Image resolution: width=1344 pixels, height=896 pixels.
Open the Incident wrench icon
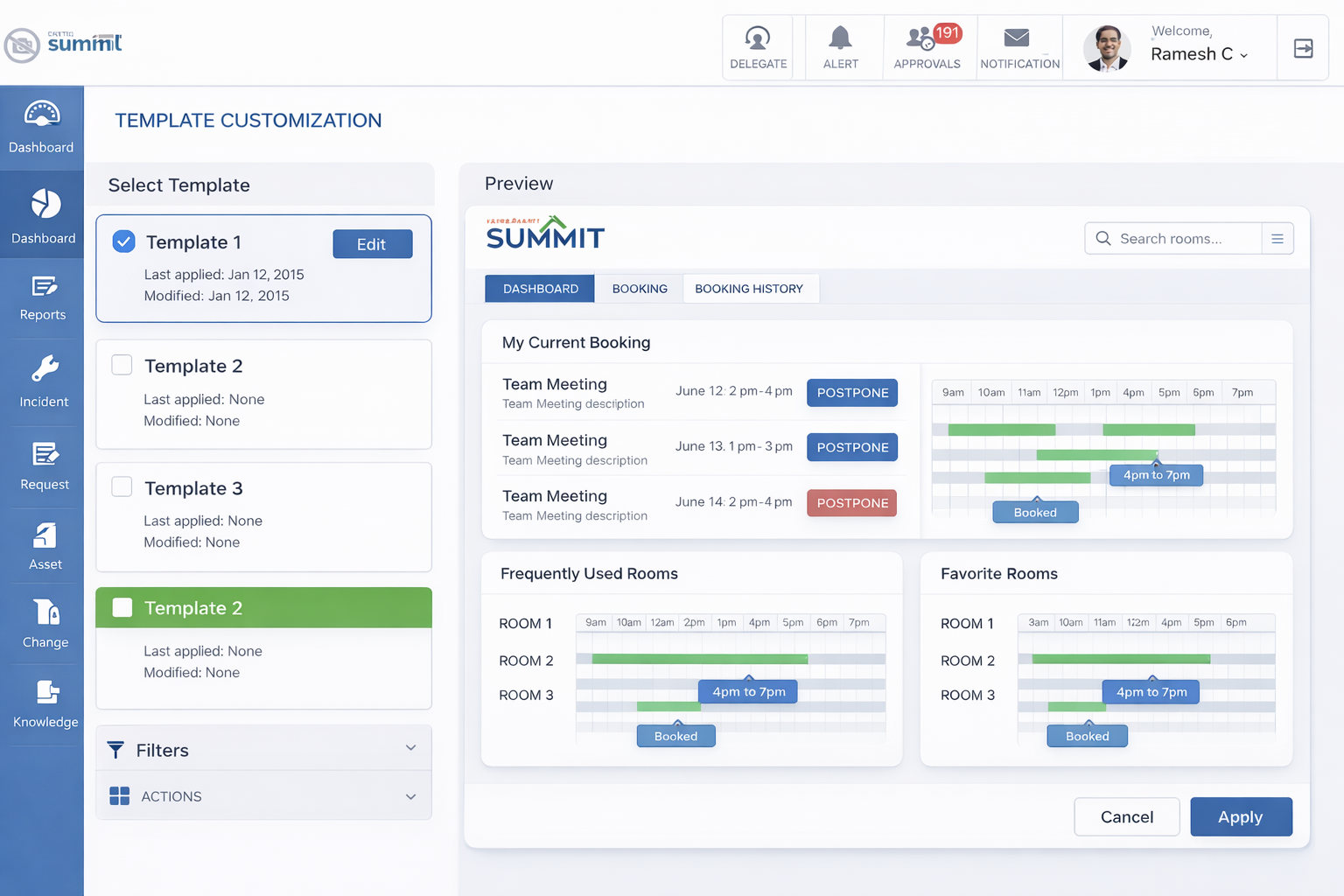point(44,381)
